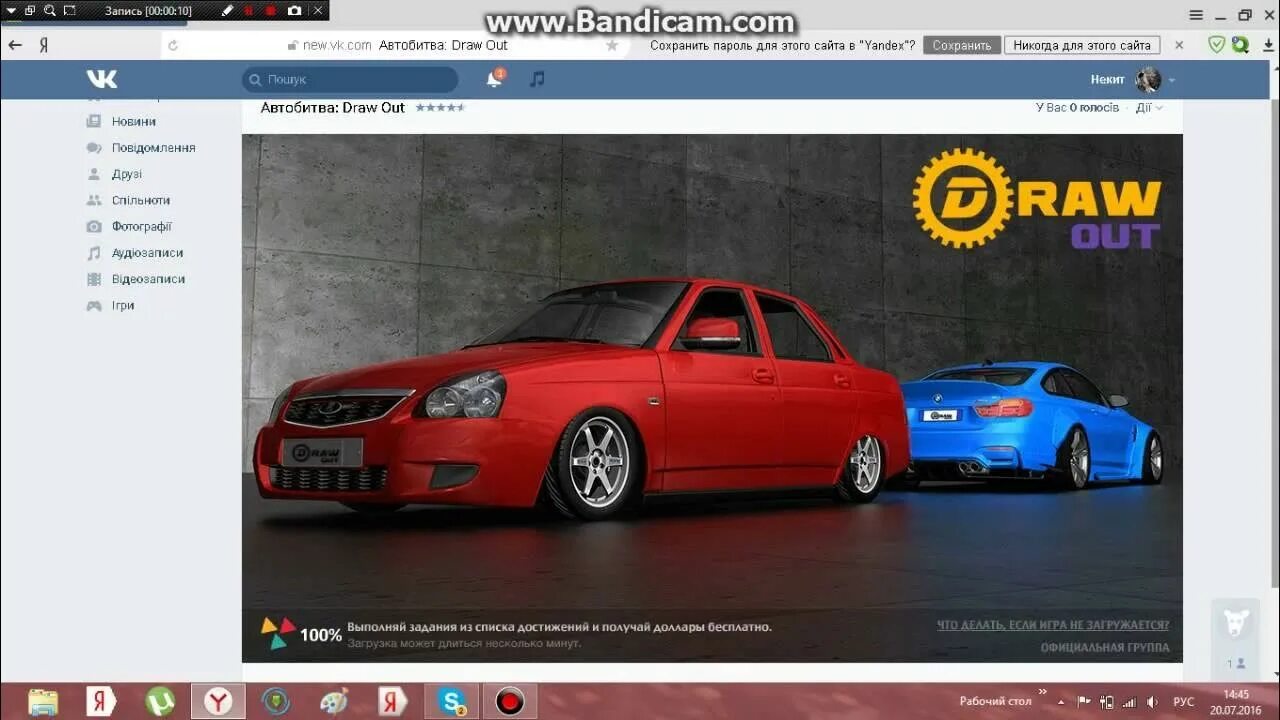This screenshot has width=1280, height=720.
Task: Open the 'Официальная группа' link
Action: pos(1105,647)
